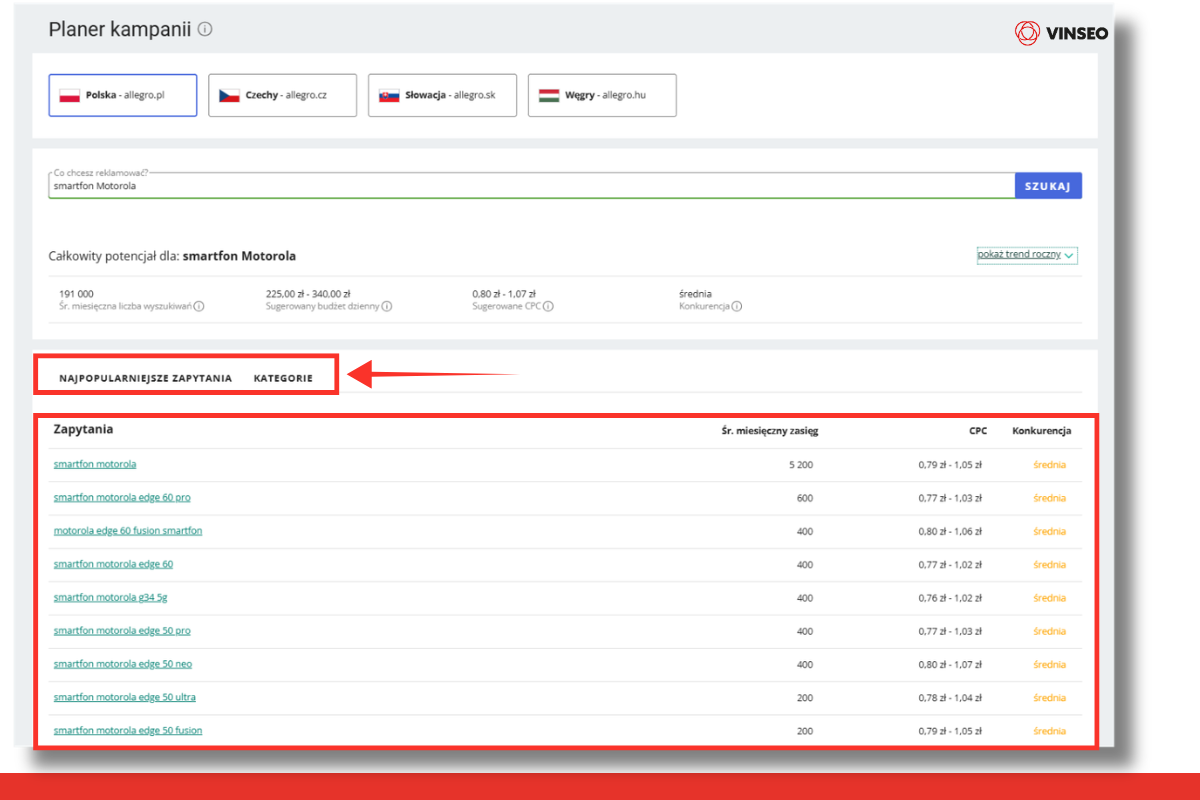Choose the Słowacja - allegro.sk marketplace
The height and width of the screenshot is (800, 1200).
click(x=442, y=95)
